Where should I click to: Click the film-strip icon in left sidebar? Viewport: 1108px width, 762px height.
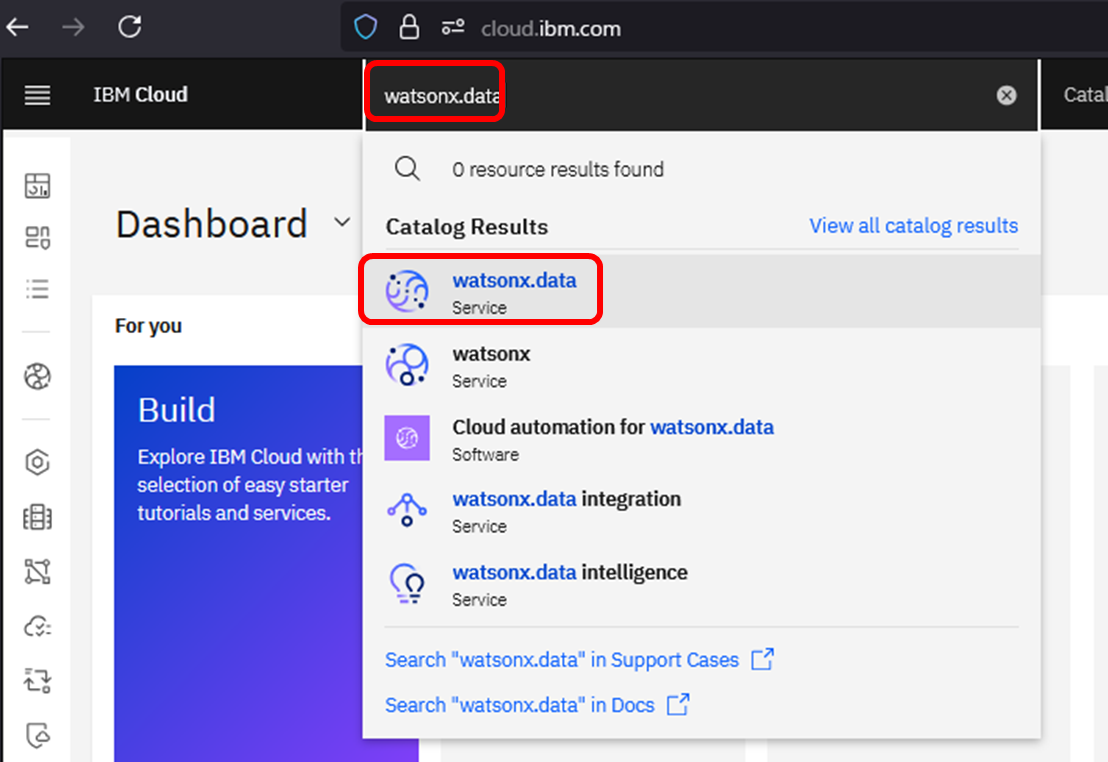pyautogui.click(x=37, y=517)
